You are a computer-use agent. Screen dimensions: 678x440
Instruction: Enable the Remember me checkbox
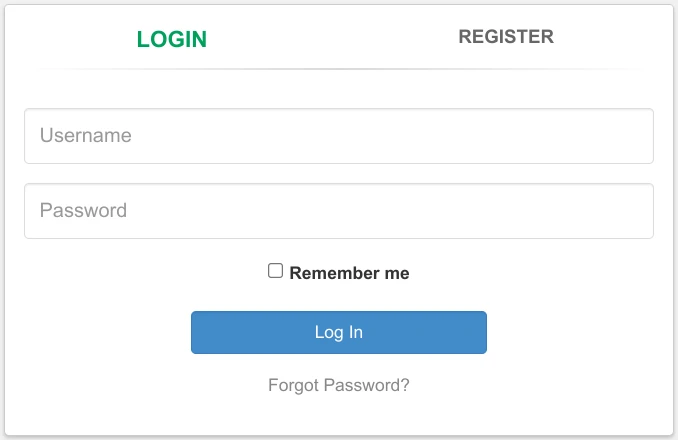coord(276,271)
